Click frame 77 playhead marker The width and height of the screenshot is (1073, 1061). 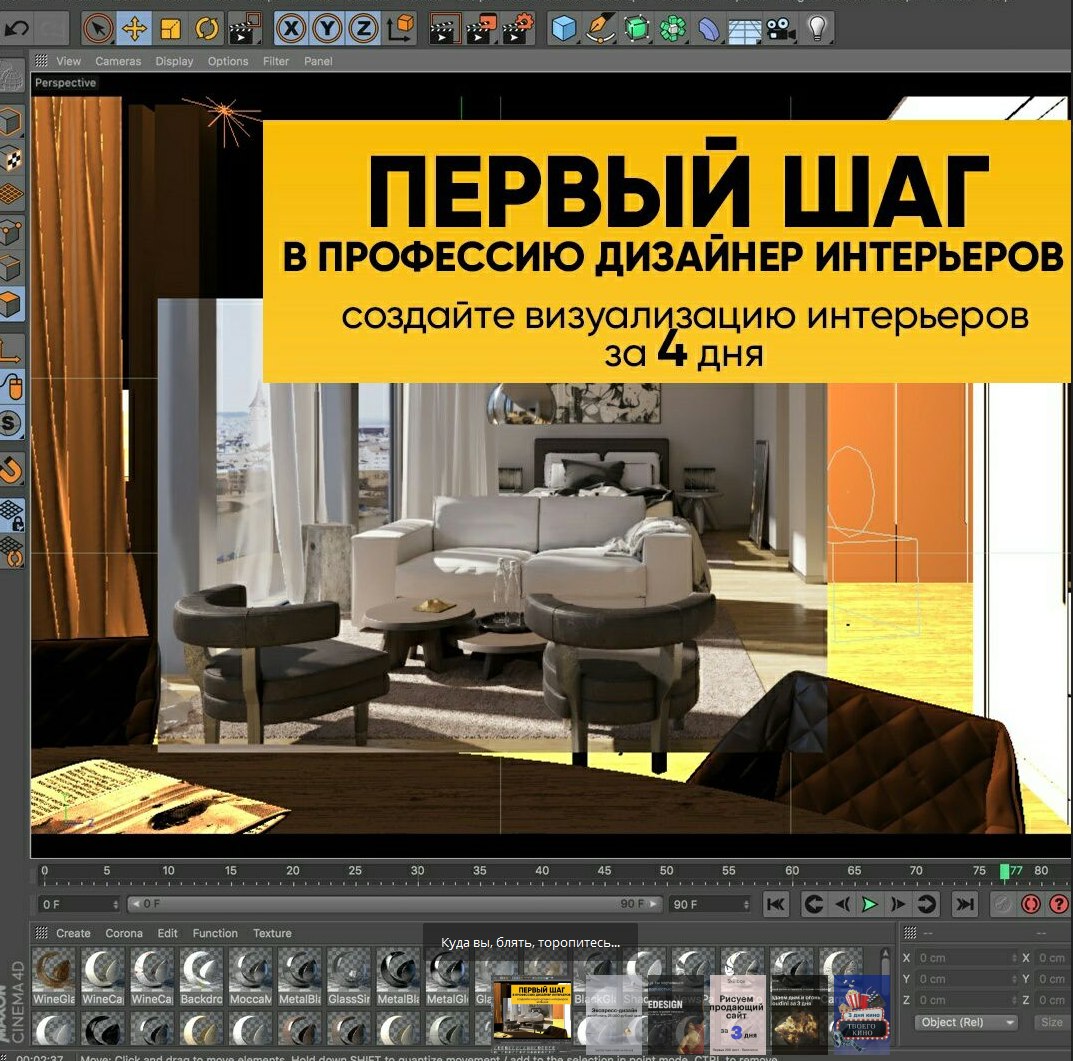click(x=1004, y=871)
